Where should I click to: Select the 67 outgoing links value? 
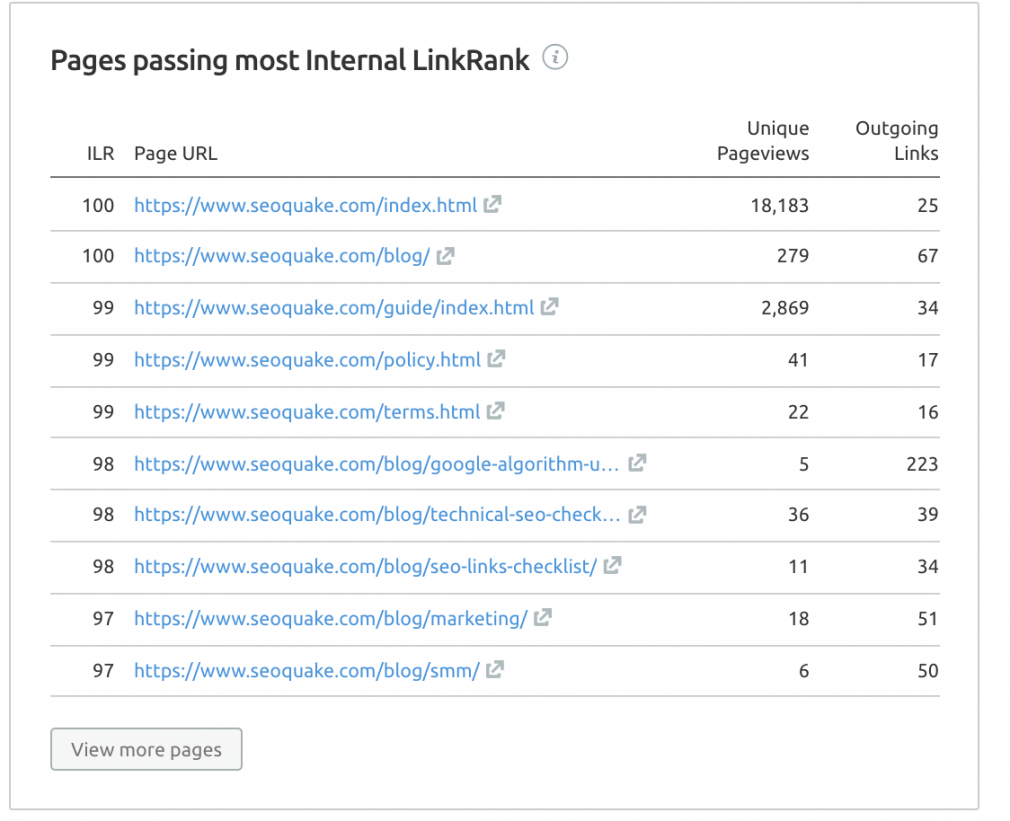[x=928, y=256]
